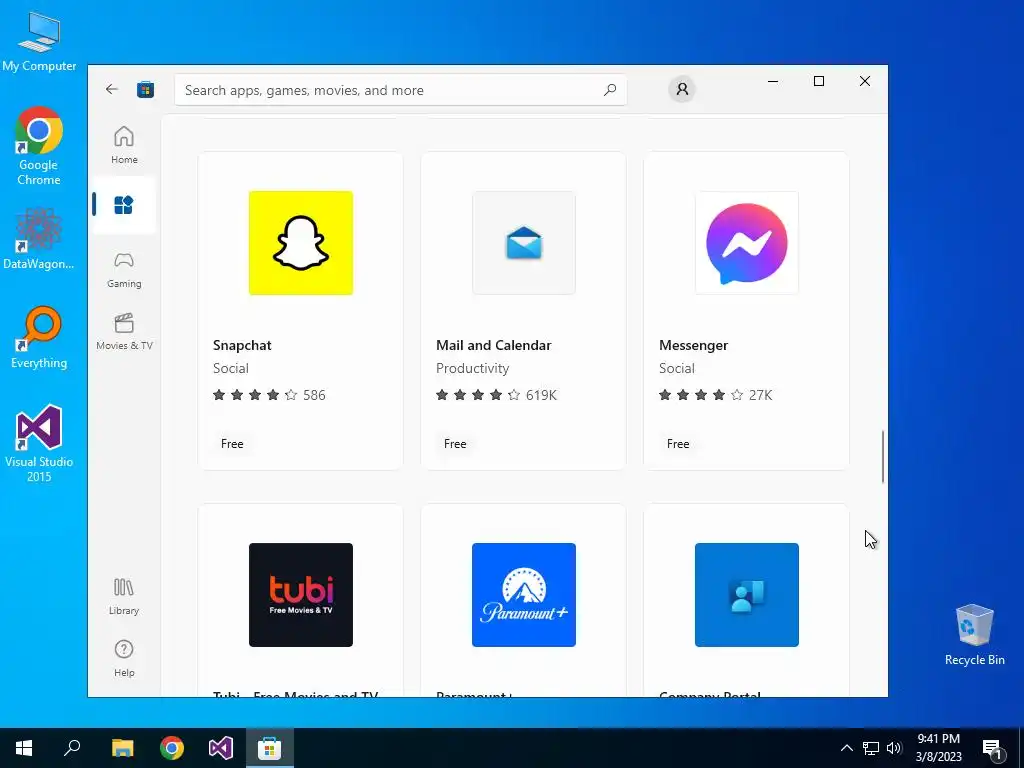
Task: Go back with the back arrow
Action: point(112,89)
